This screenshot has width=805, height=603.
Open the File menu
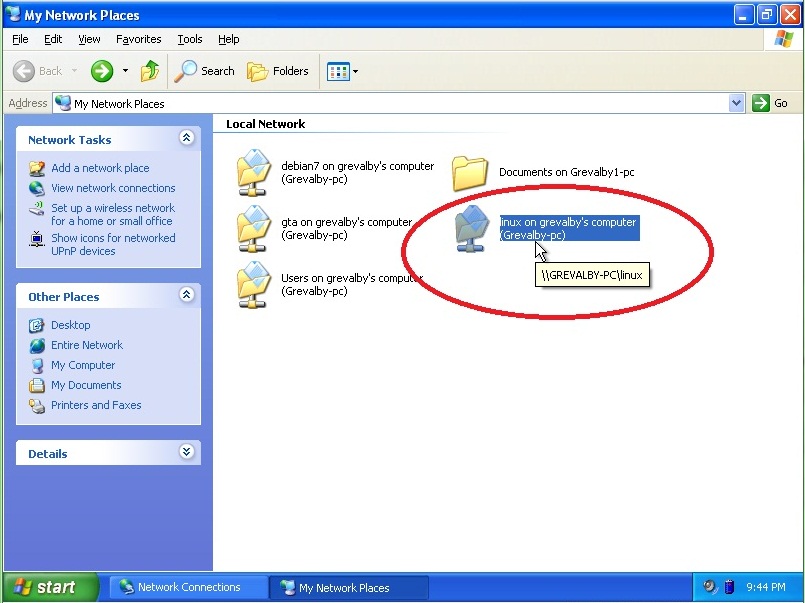pos(20,39)
